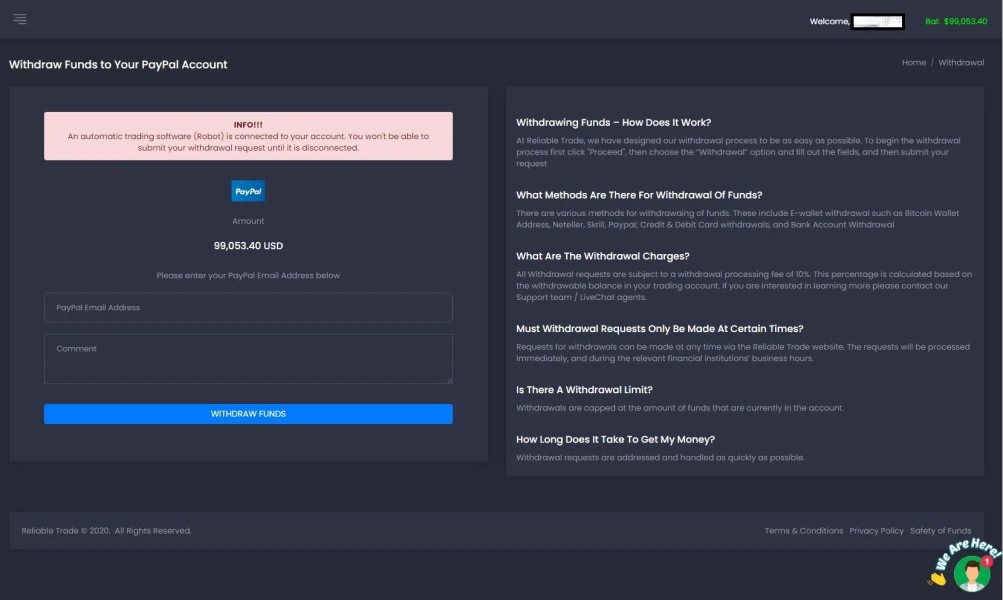
Task: Grab the Comment box resize handle
Action: coord(449,380)
